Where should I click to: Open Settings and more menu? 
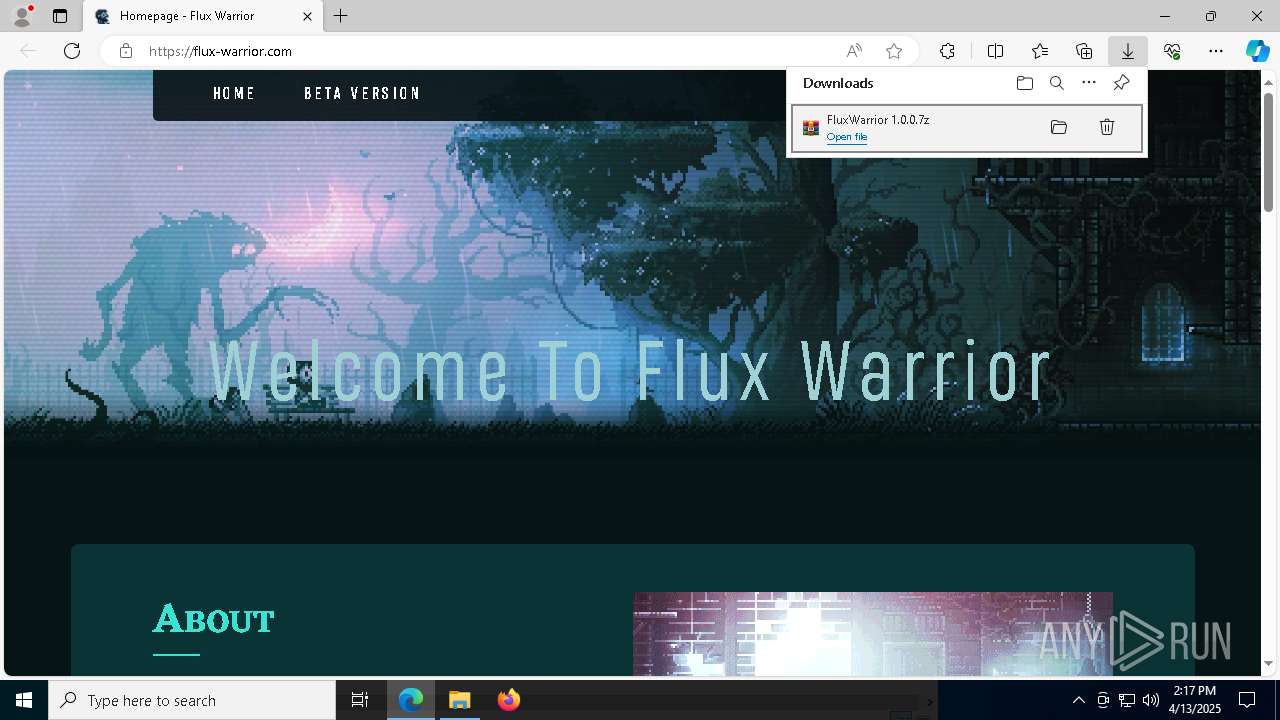click(1216, 51)
